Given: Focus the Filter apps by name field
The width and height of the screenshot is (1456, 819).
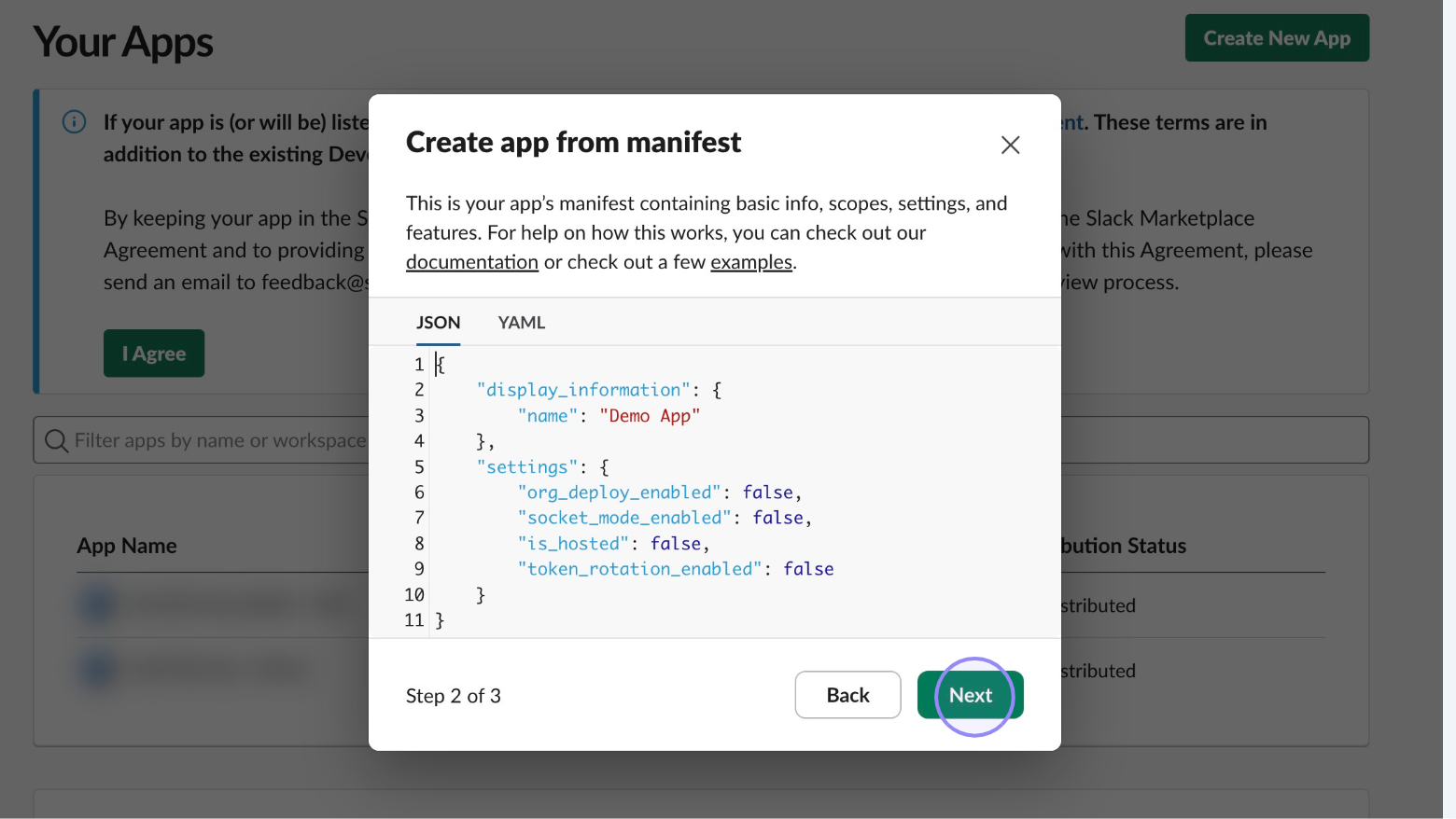Looking at the screenshot, I should [220, 440].
